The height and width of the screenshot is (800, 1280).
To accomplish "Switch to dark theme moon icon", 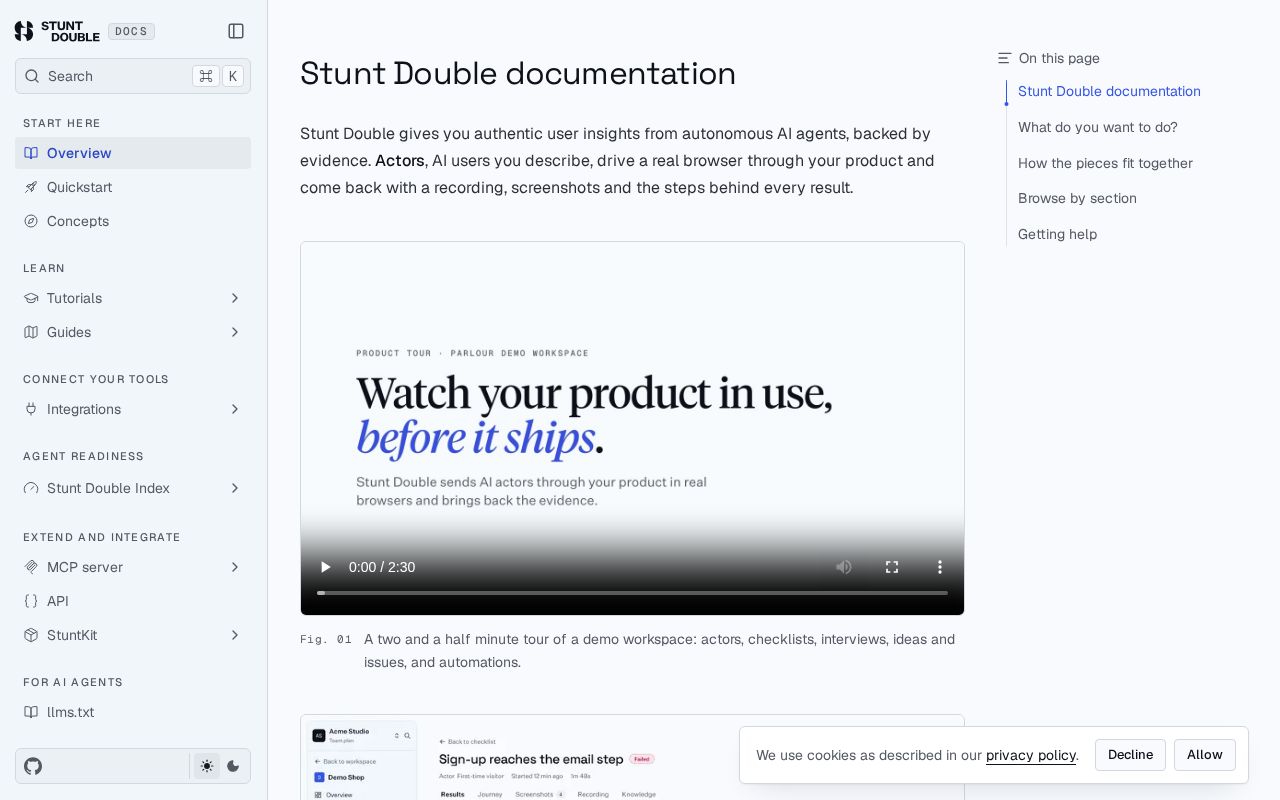I will click(x=234, y=766).
